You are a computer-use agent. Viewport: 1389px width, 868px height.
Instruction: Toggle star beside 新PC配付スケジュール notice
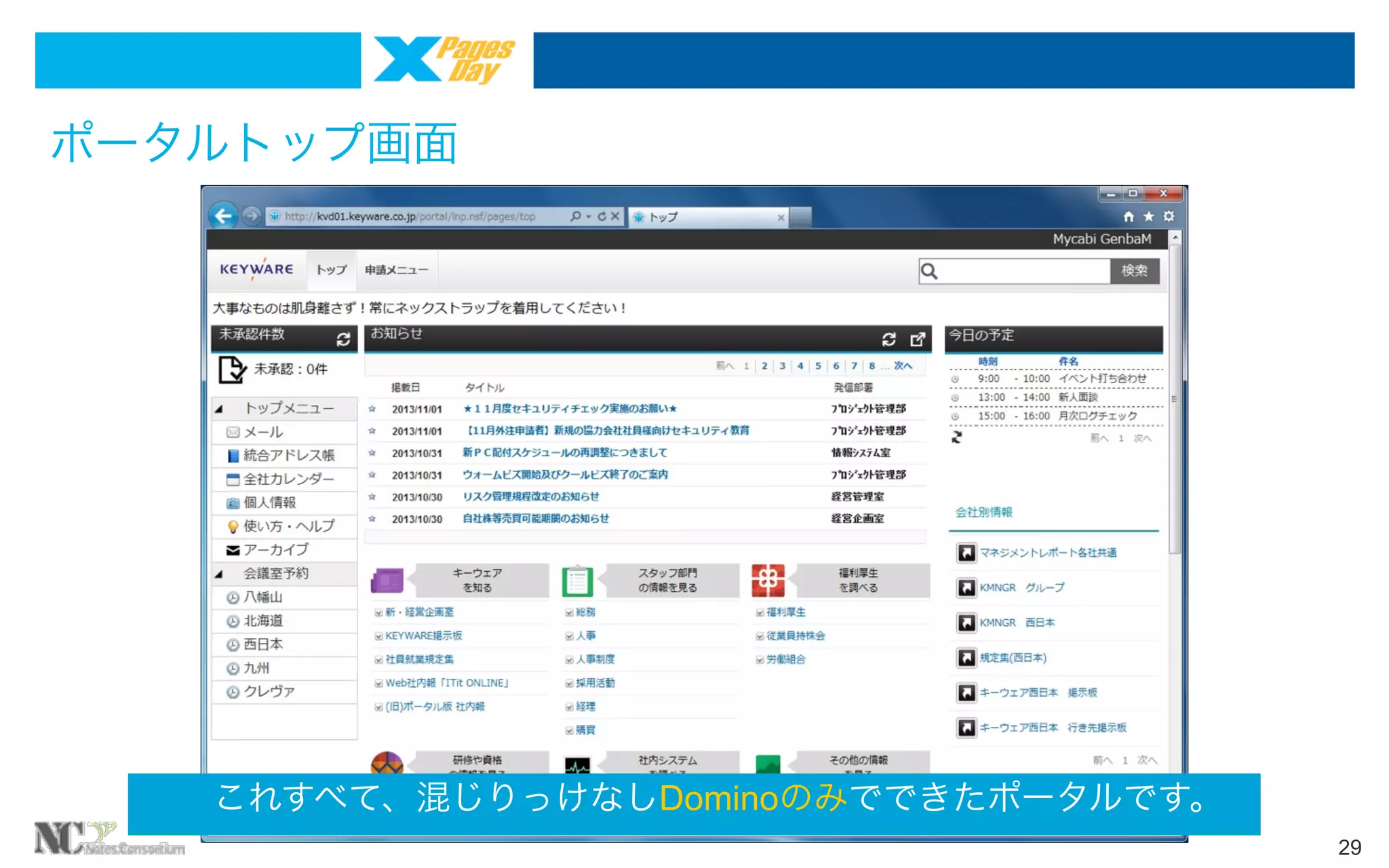(372, 453)
